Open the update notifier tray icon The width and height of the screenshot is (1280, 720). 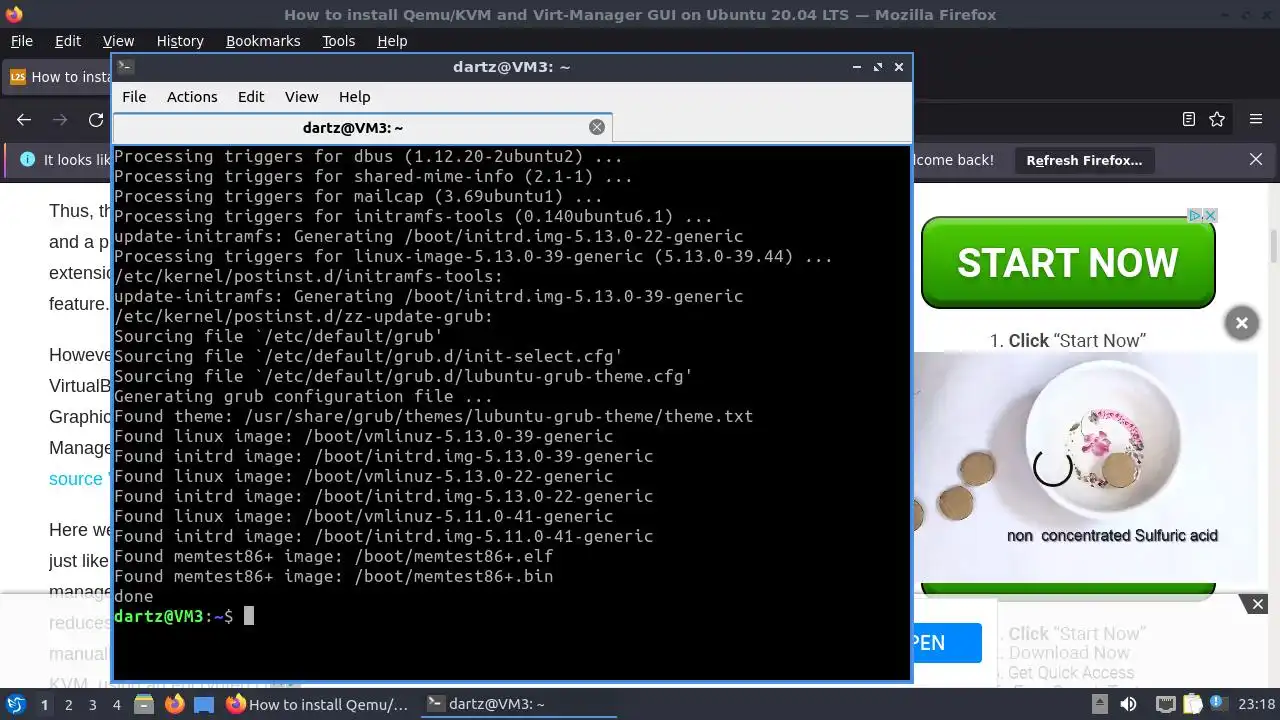(x=1217, y=705)
